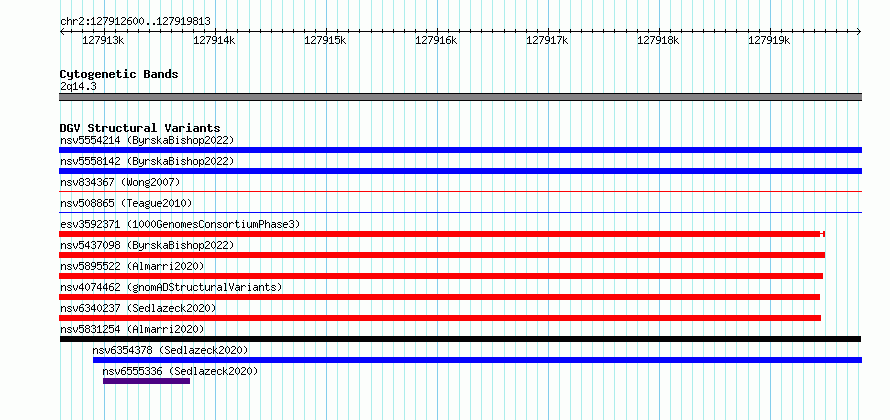Open nsv508865 (Teague2010) variant label
Image resolution: width=890 pixels, height=420 pixels.
click(126, 203)
